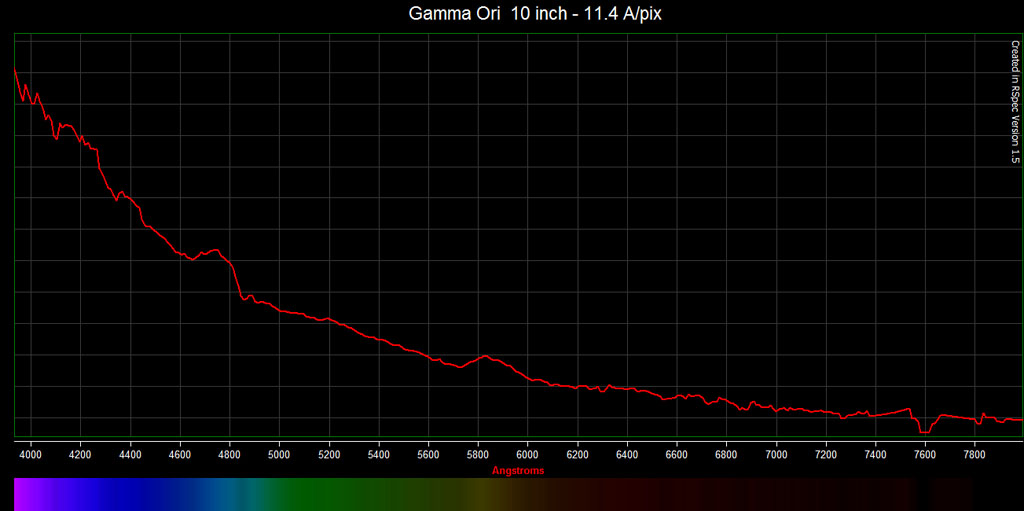Select the 4400 wavelength tick label
This screenshot has height=511, width=1024.
point(130,454)
